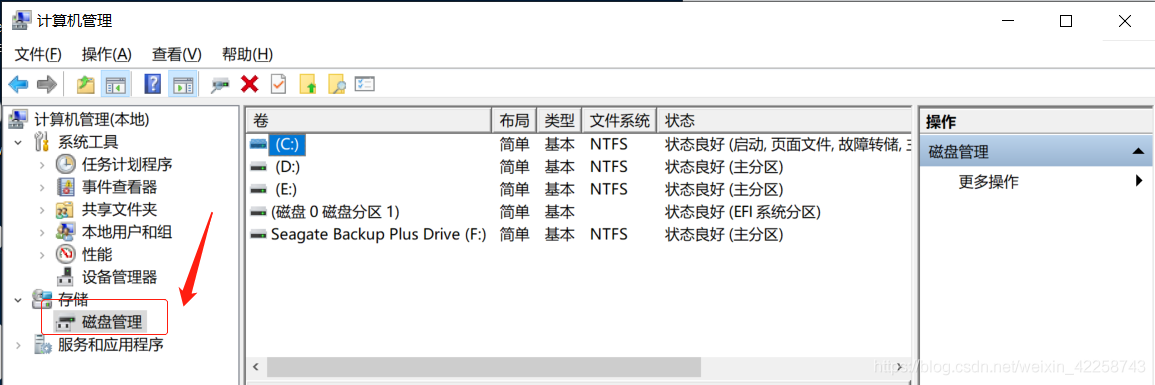Open the 查看(V) menu
This screenshot has width=1155, height=385.
pyautogui.click(x=177, y=54)
